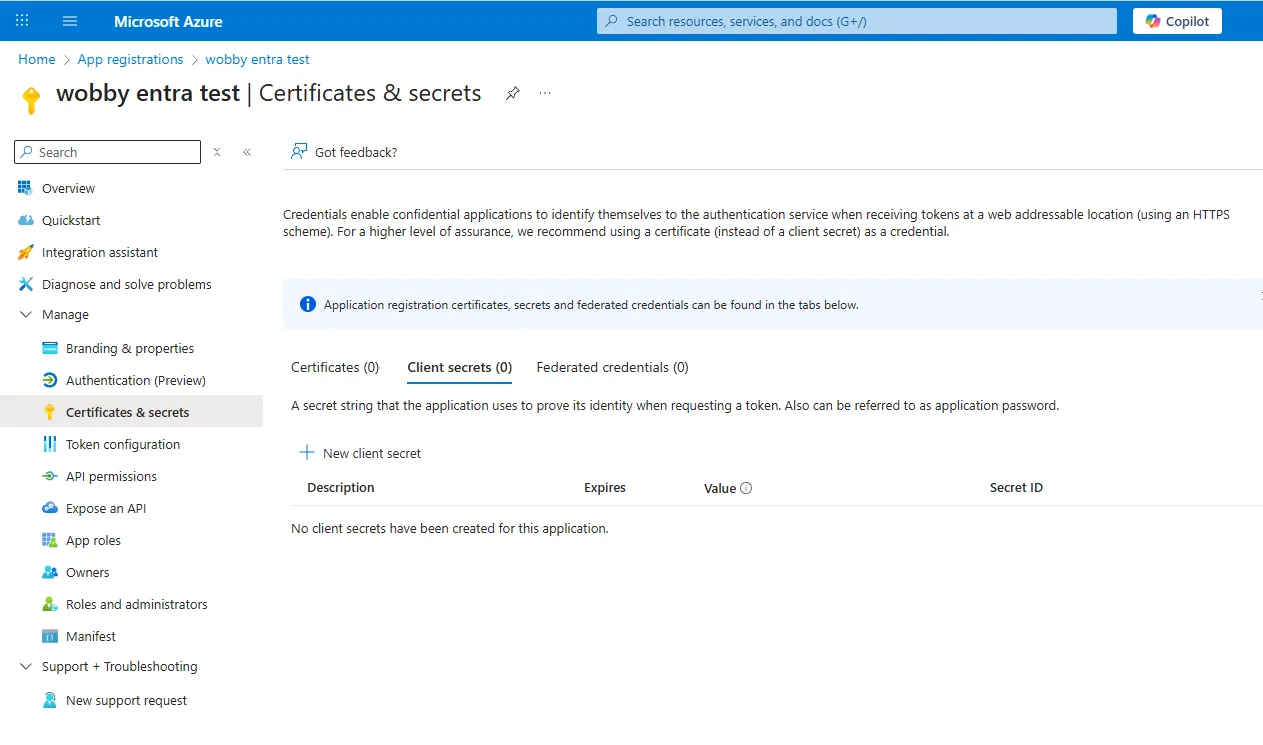This screenshot has width=1263, height=745.
Task: Open the Copilot button
Action: coord(1176,21)
